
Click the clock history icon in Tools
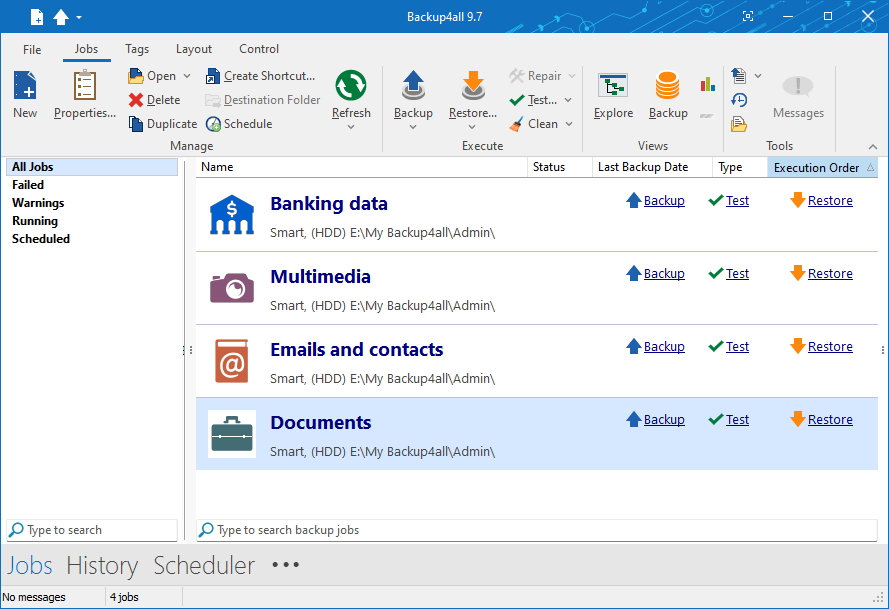click(x=739, y=100)
